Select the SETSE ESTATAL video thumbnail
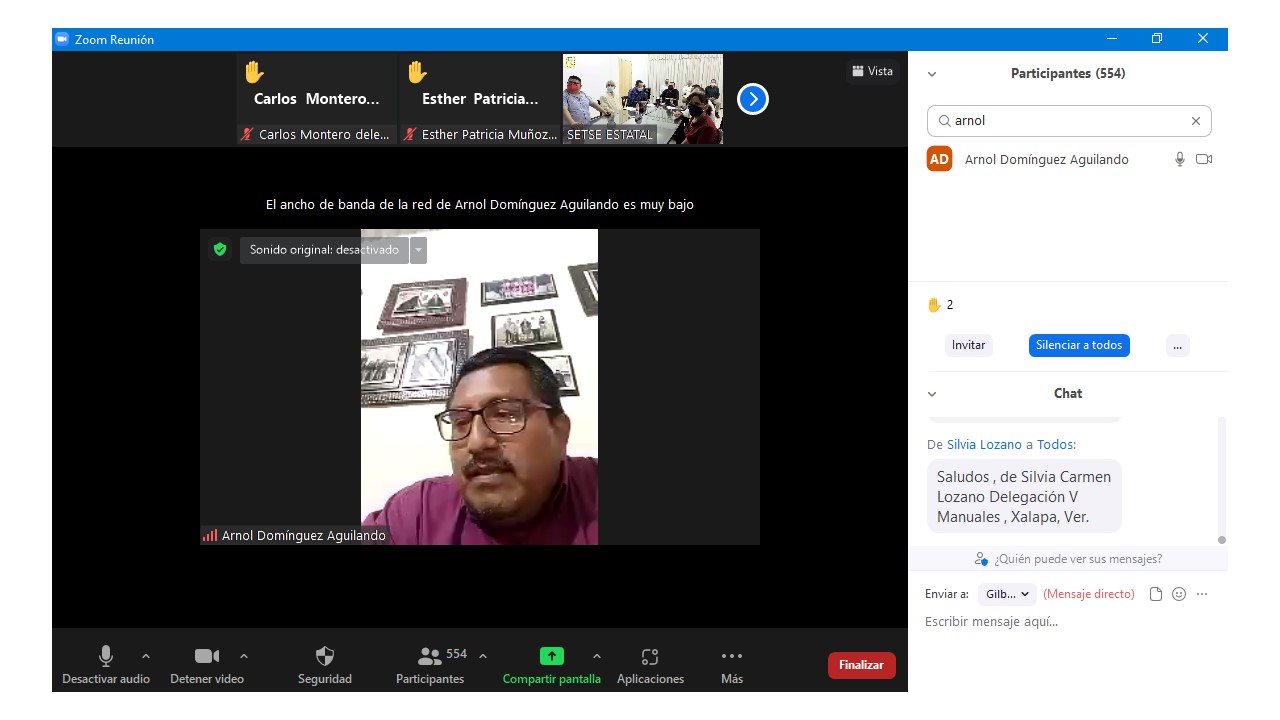 [x=643, y=99]
